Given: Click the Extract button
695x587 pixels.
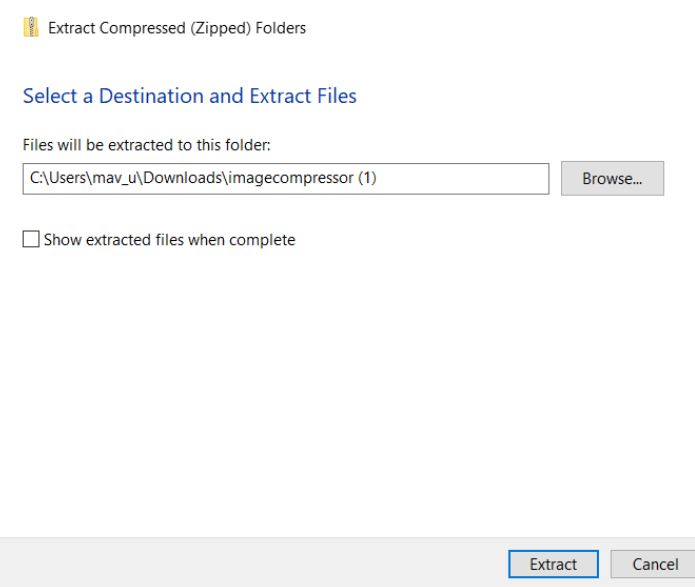Looking at the screenshot, I should point(553,564).
